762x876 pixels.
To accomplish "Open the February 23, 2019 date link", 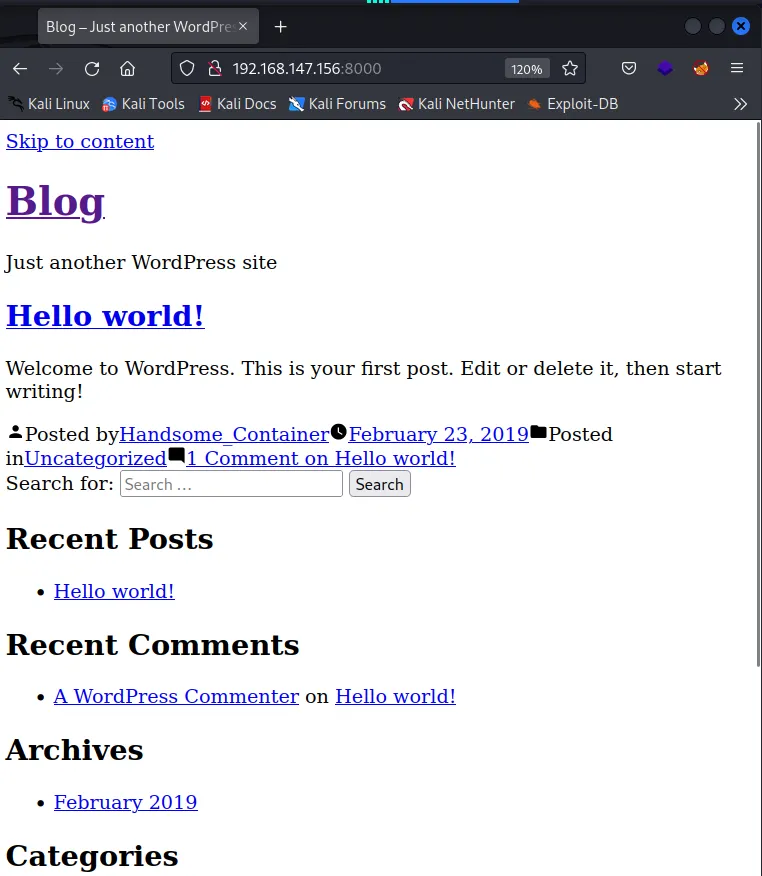I will click(439, 435).
